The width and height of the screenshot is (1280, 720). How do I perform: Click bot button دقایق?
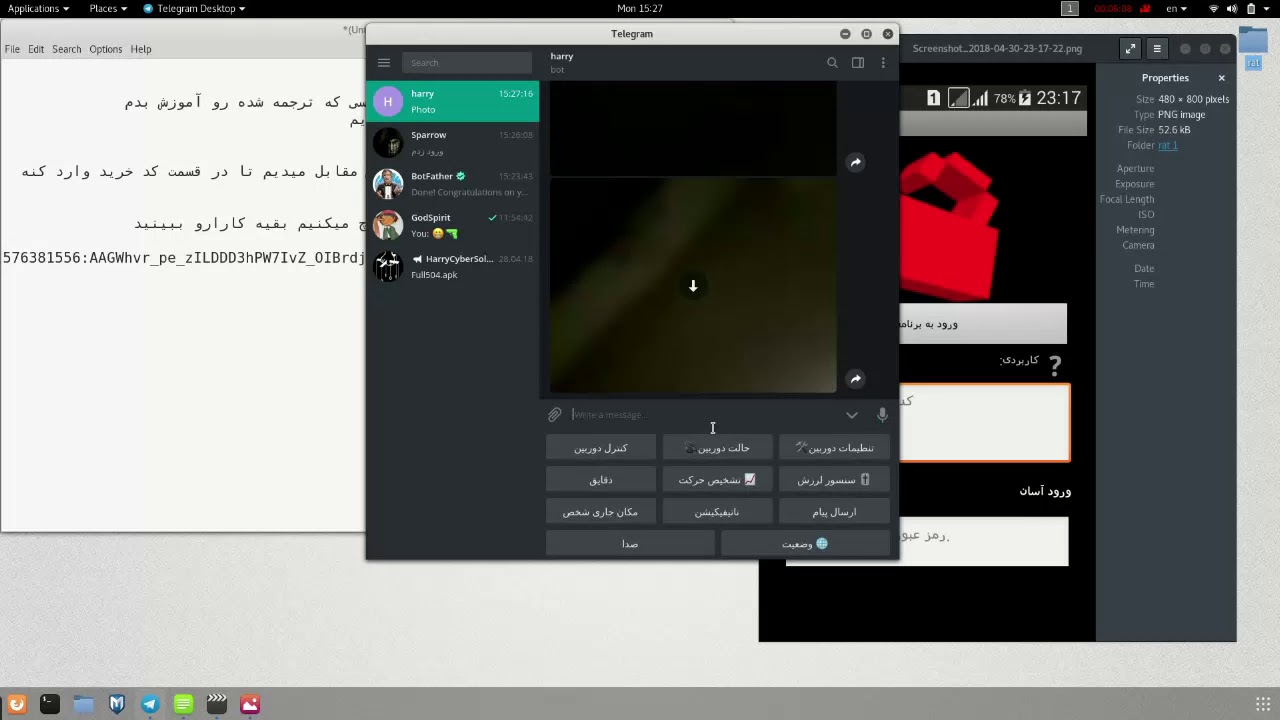(601, 480)
